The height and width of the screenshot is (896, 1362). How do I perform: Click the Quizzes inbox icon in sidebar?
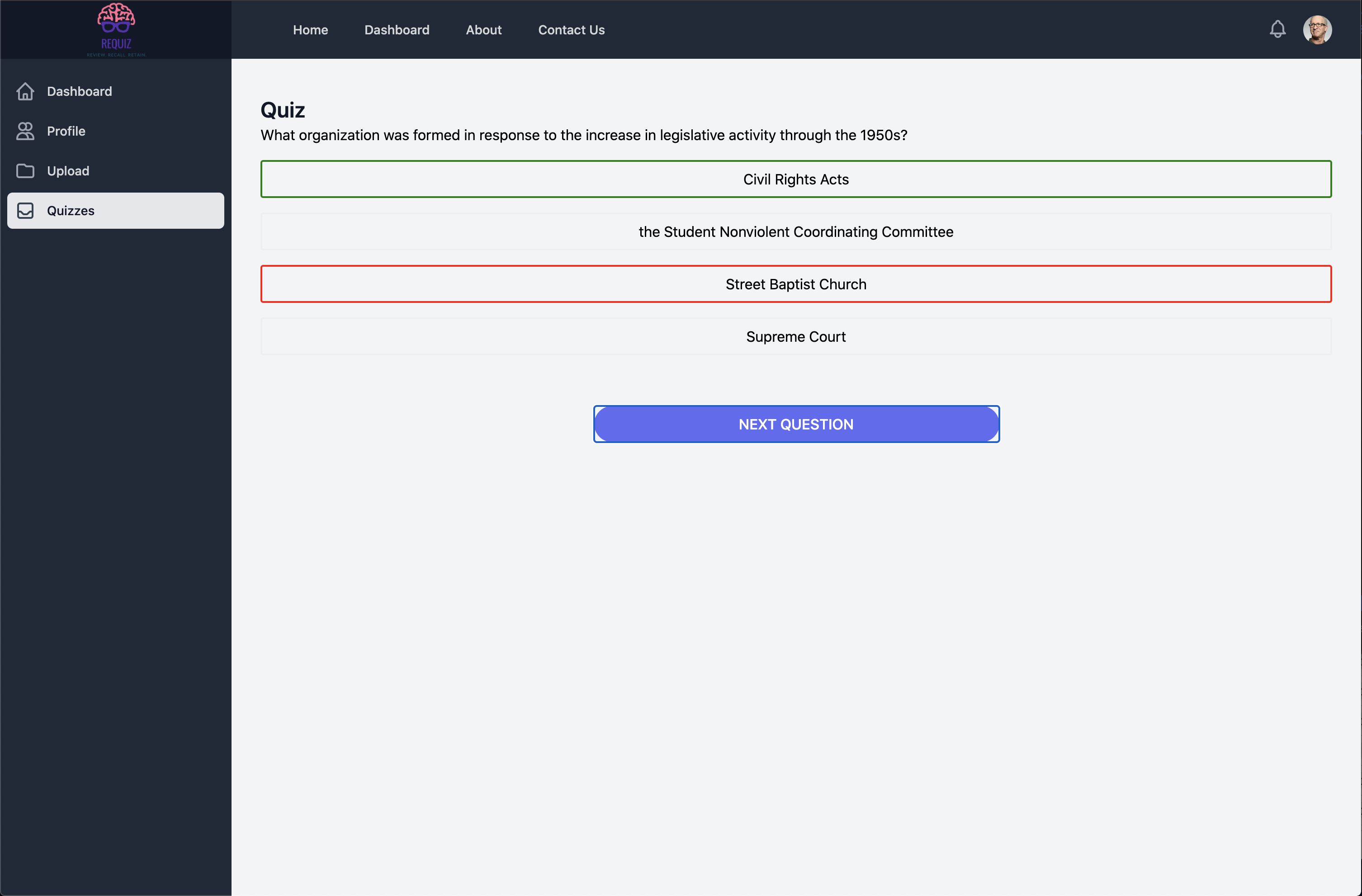coord(25,211)
